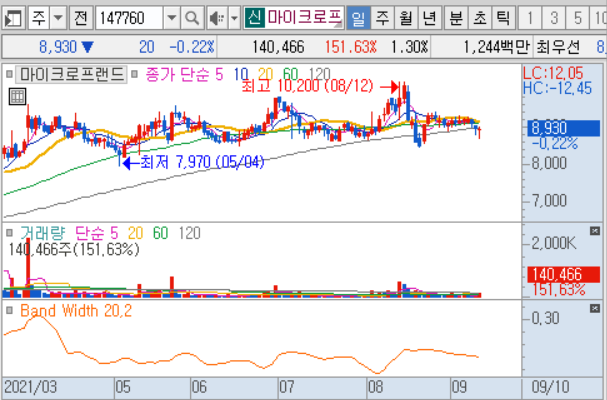Click the 2021/03 date axis label
Screen dimensions: 607x400
(30, 387)
